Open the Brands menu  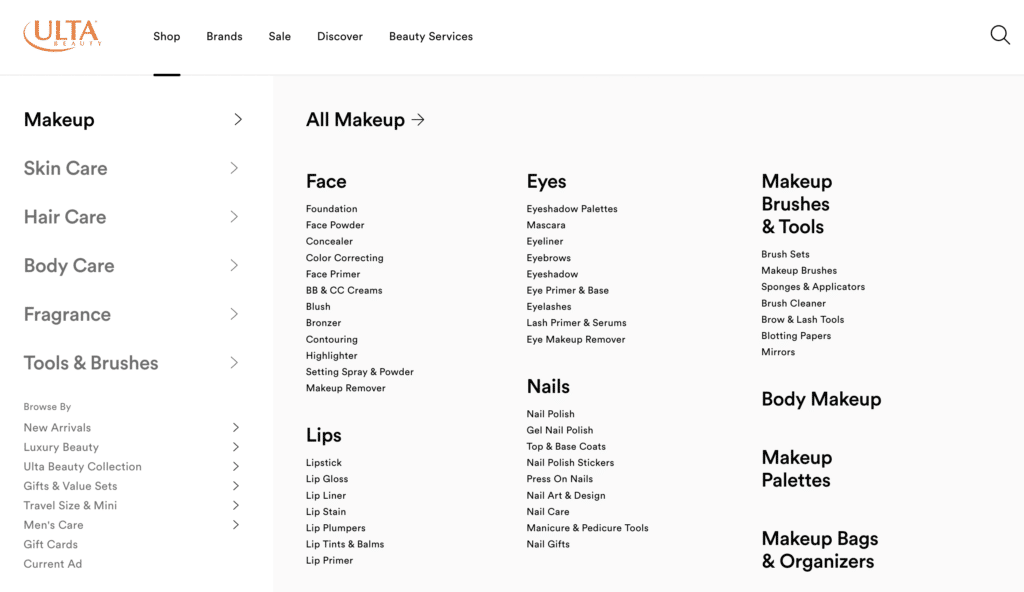[x=224, y=37]
